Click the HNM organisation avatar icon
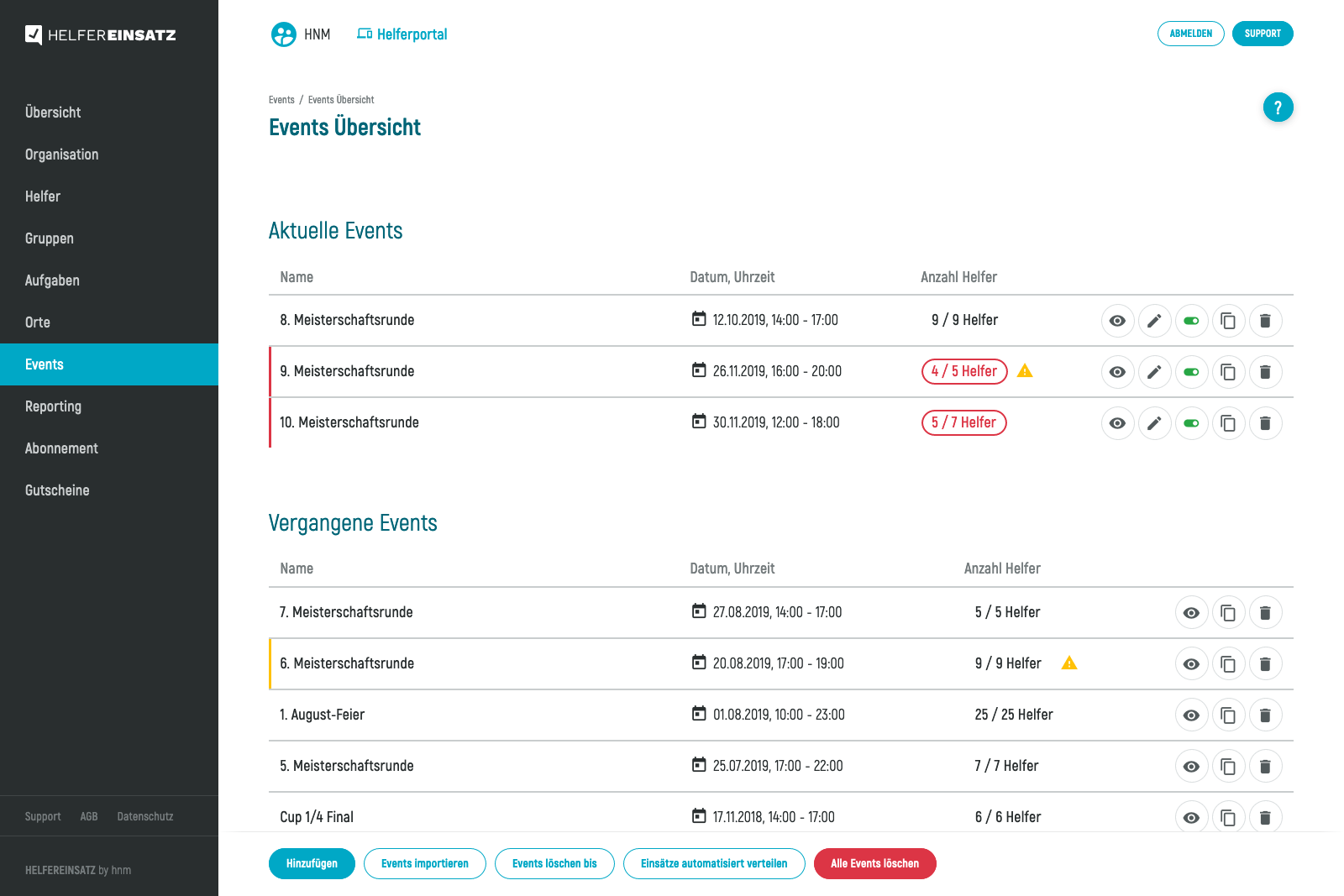The height and width of the screenshot is (896, 1344). coord(284,34)
